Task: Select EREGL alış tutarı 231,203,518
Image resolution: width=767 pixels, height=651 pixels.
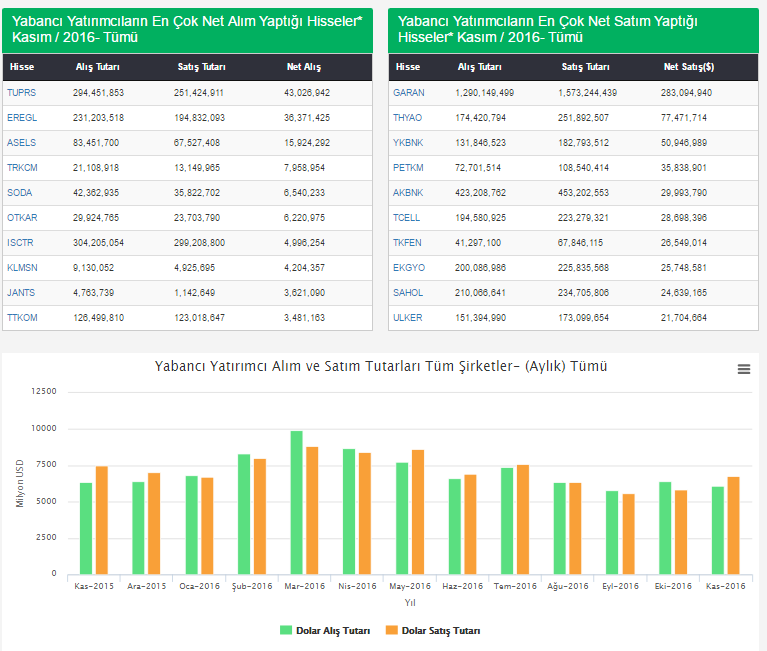Action: [x=98, y=117]
